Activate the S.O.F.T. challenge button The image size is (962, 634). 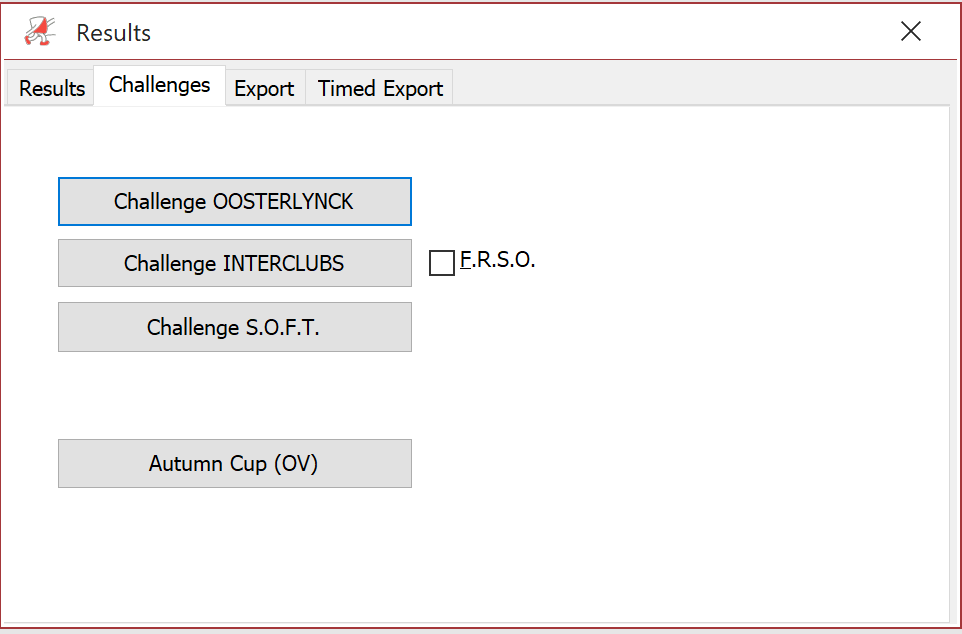[x=235, y=327]
